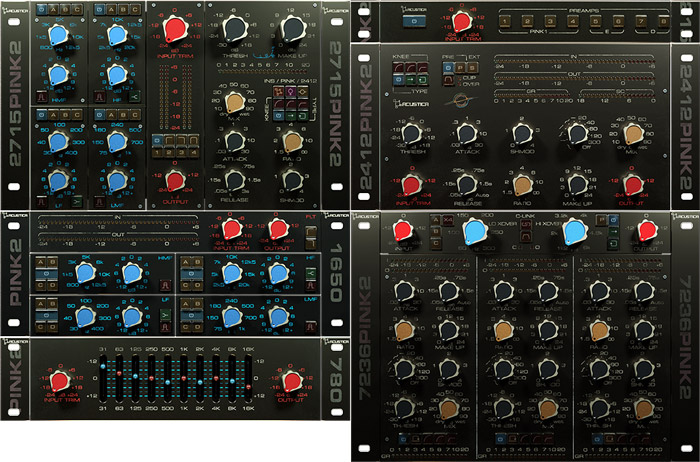700x462 pixels.
Task: Toggle power on 7236 Pink2 top right
Action: [x=613, y=220]
